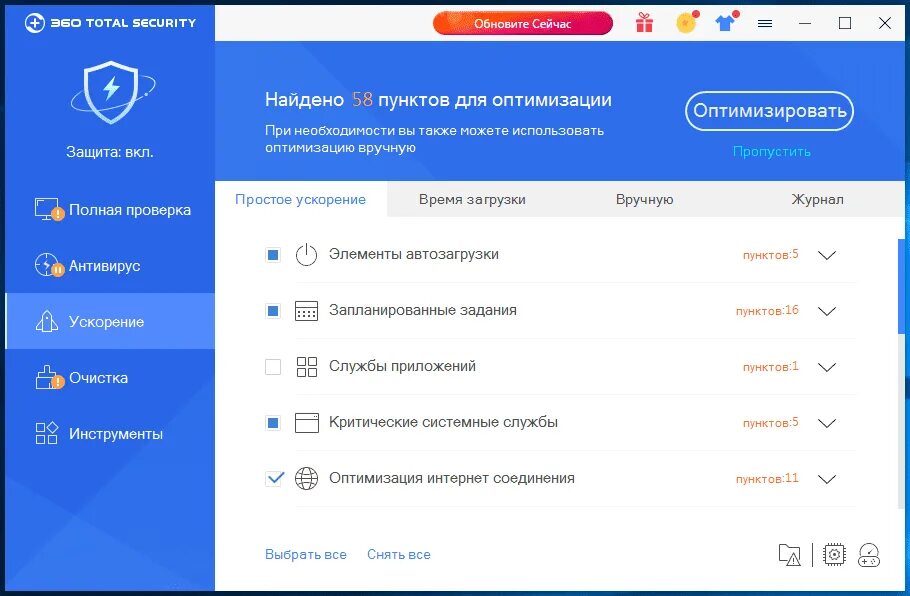Open the T-shirt themes icon
Screen dimensions: 910x596
(x=725, y=23)
